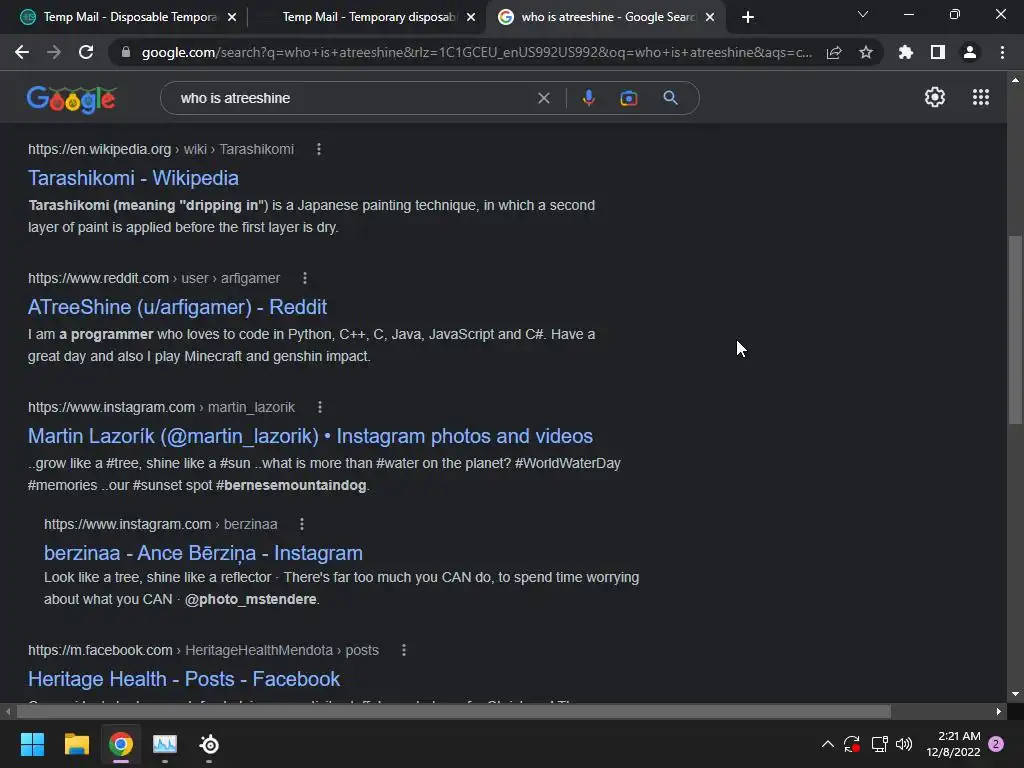Expand tab search dropdown arrow
Image resolution: width=1024 pixels, height=768 pixels.
click(x=863, y=14)
